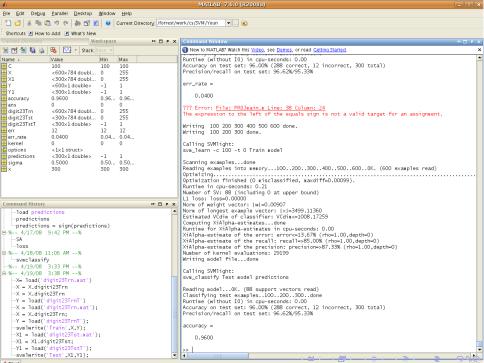The height and width of the screenshot is (363, 484).
Task: Click the Redo arrow icon
Action: click(66, 23)
